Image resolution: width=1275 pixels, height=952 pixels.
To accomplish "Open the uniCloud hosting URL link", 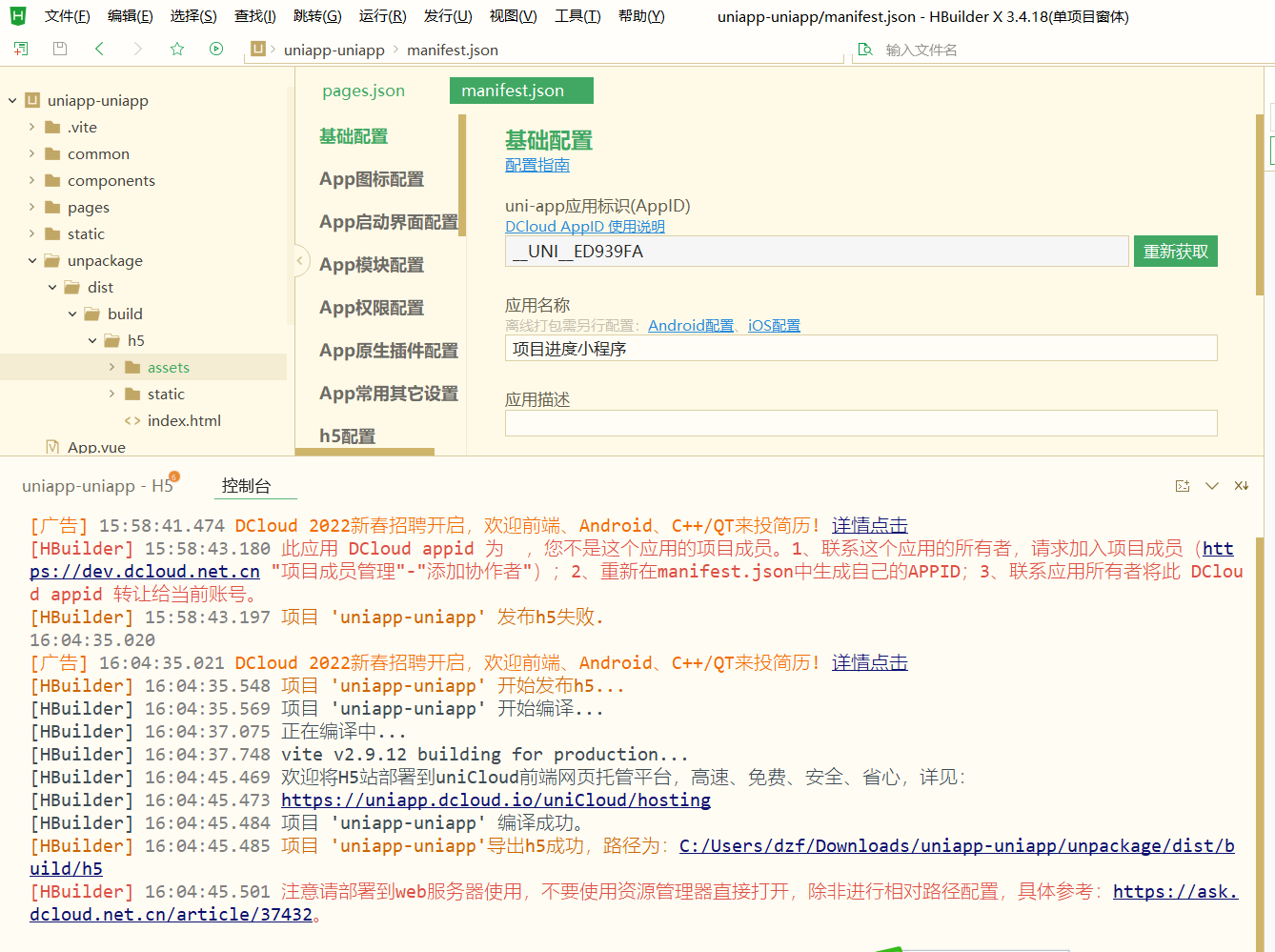I will [x=496, y=800].
